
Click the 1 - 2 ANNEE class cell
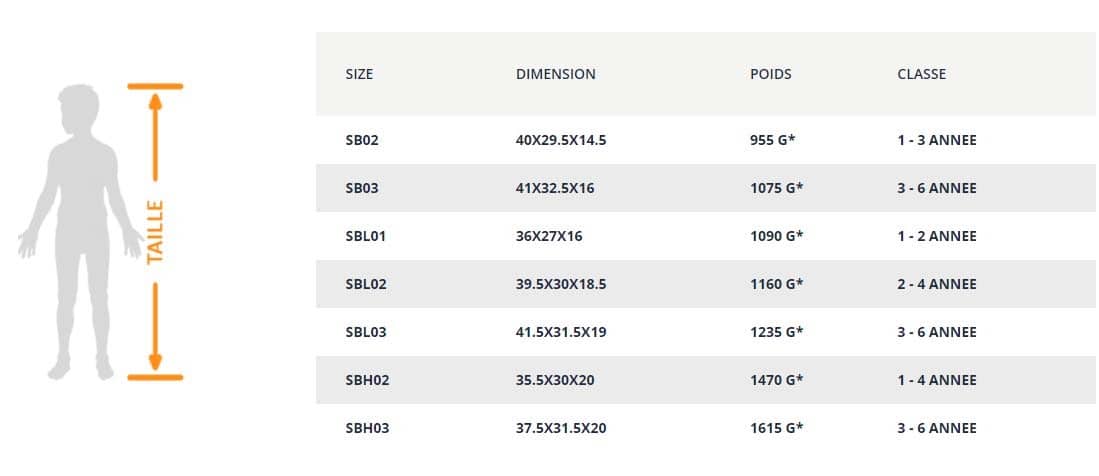[x=937, y=236]
